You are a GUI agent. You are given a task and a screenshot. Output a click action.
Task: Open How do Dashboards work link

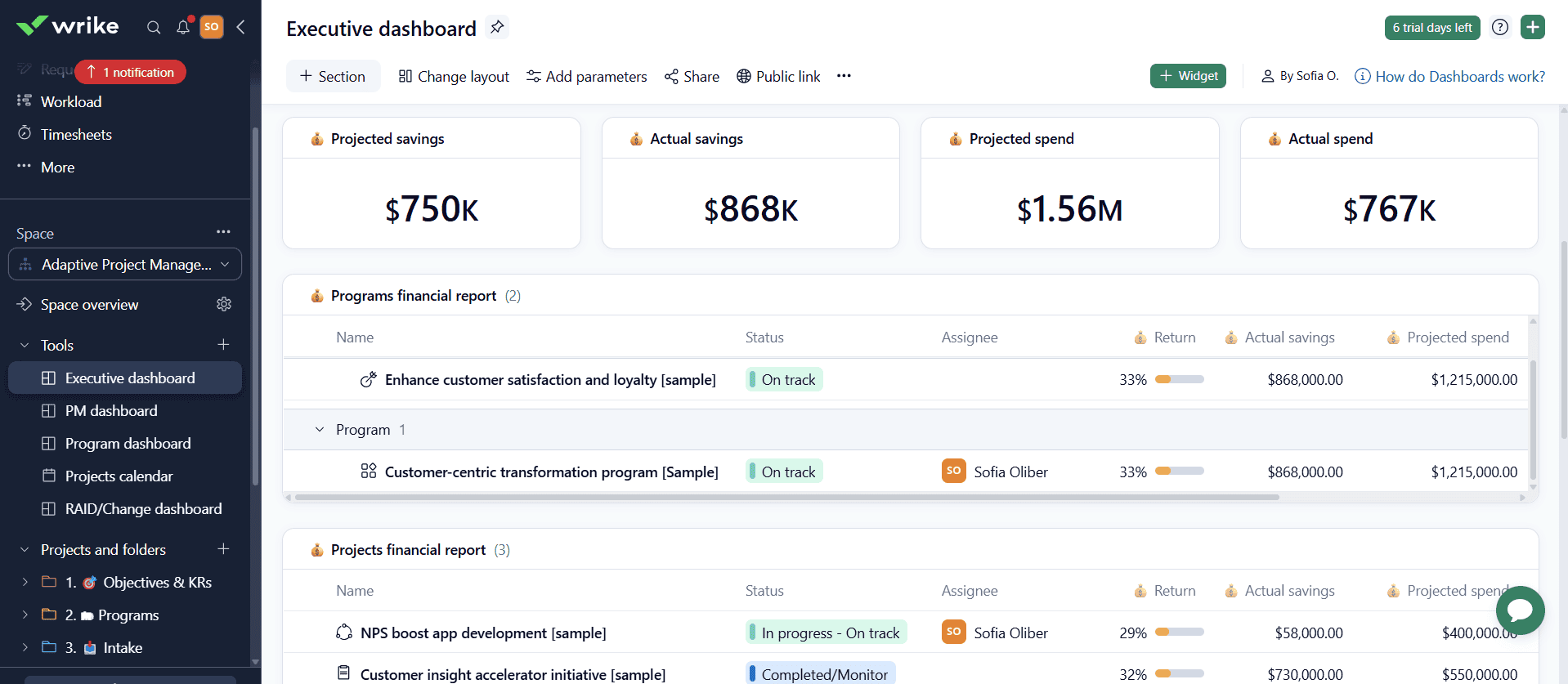pos(1459,76)
